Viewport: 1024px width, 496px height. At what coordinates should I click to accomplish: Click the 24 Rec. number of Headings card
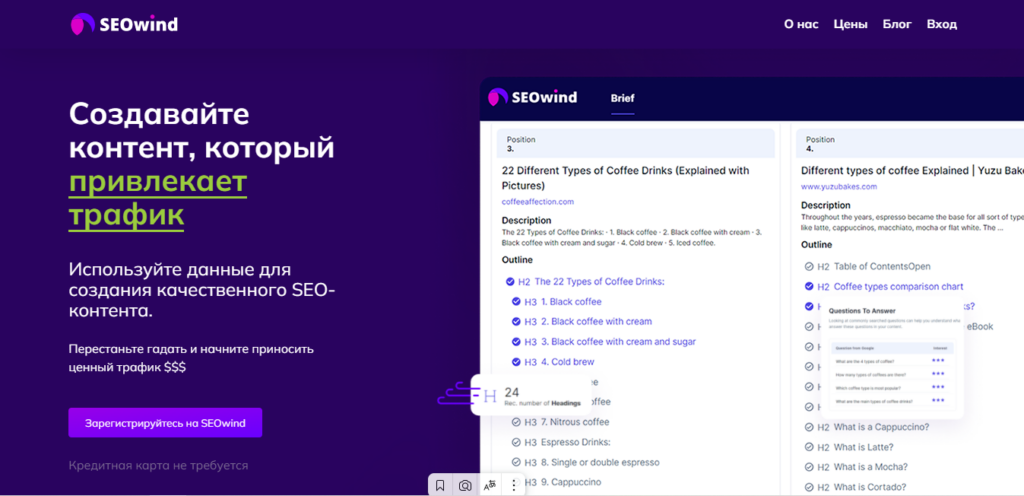[531, 395]
